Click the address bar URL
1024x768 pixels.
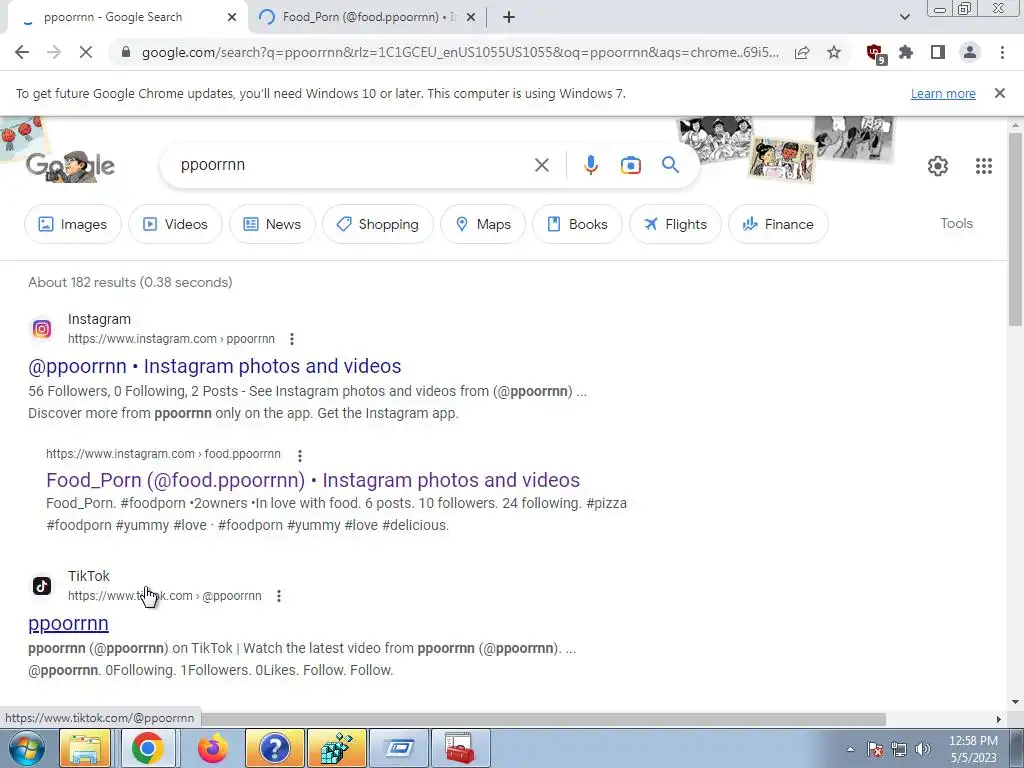[460, 52]
